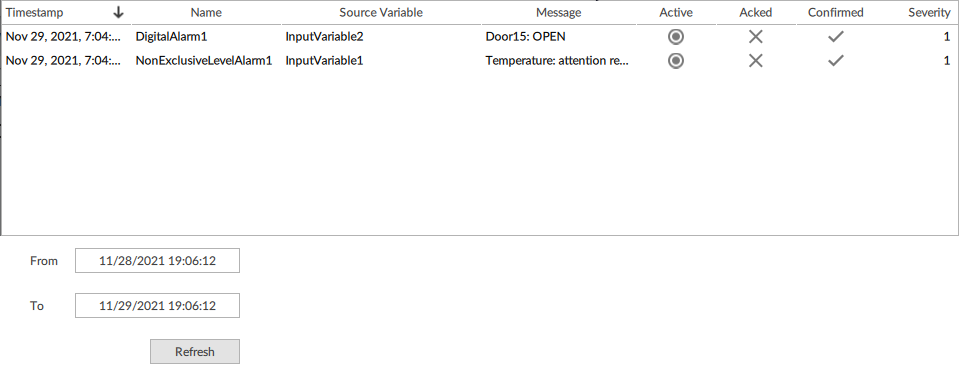Click the Confirmed checkmark for NonExclusiveLevelAlarm1
The height and width of the screenshot is (373, 960).
[836, 61]
